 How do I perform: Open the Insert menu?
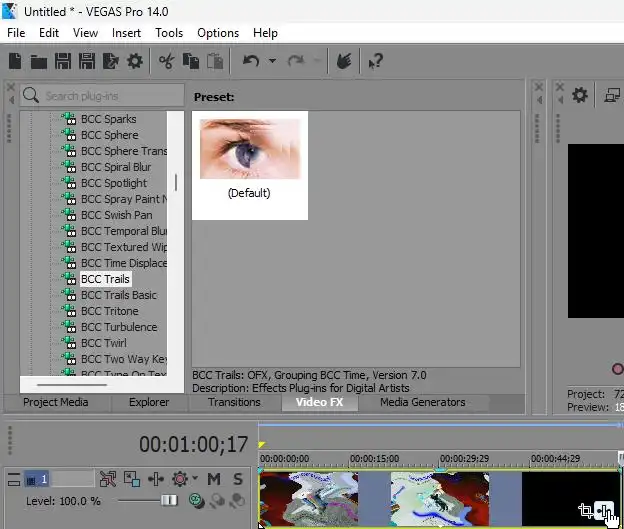(x=126, y=33)
